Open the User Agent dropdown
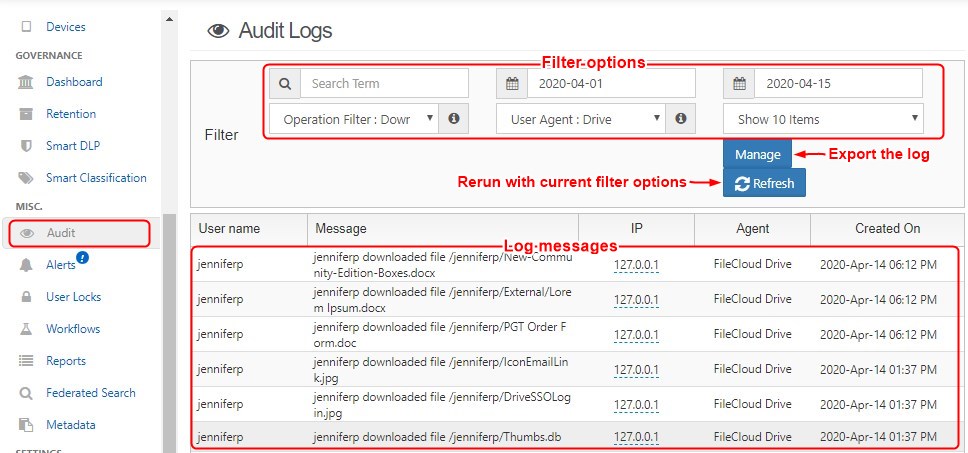The image size is (968, 453). (581, 119)
